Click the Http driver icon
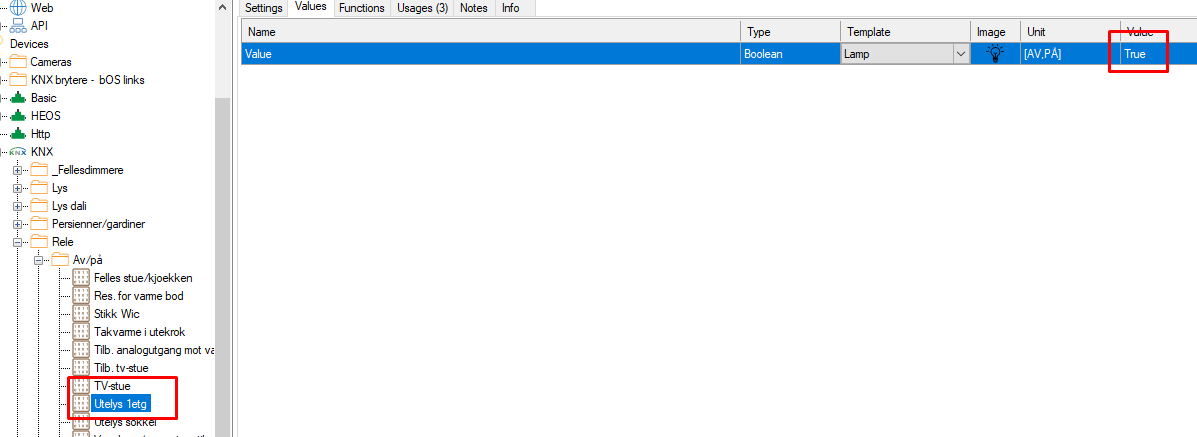1197x437 pixels. [x=18, y=134]
